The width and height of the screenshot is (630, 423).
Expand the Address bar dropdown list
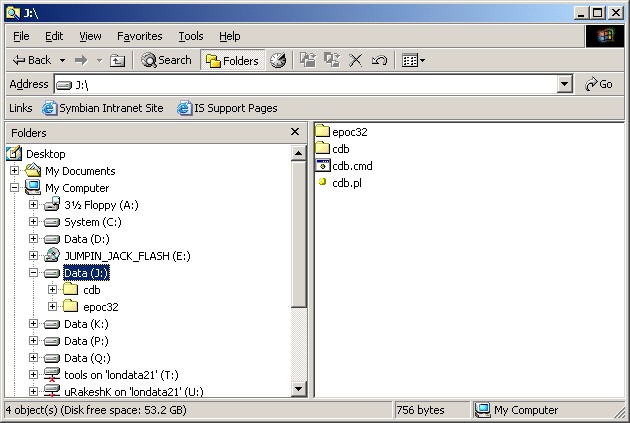click(x=565, y=84)
